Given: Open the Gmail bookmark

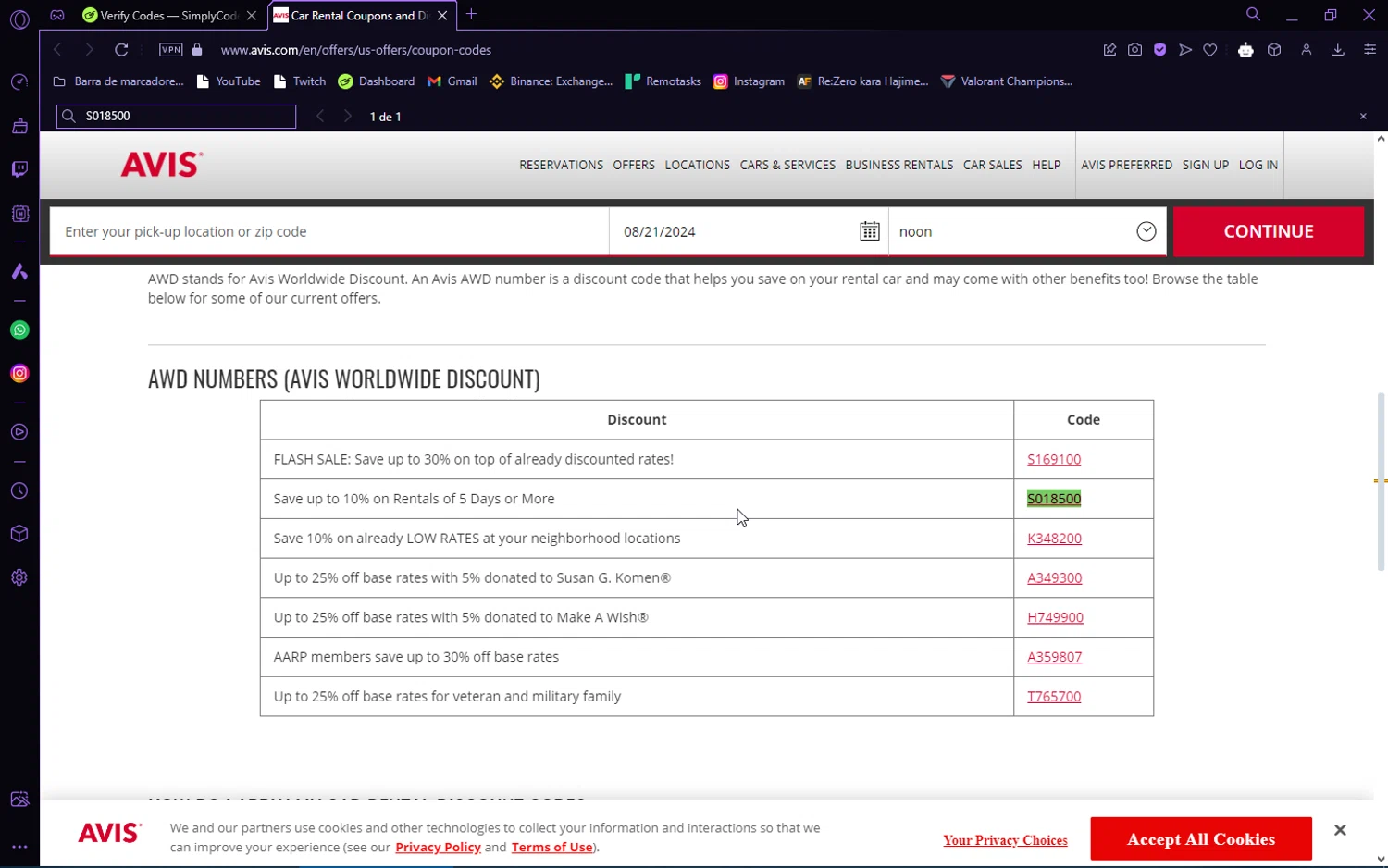Looking at the screenshot, I should point(452,81).
